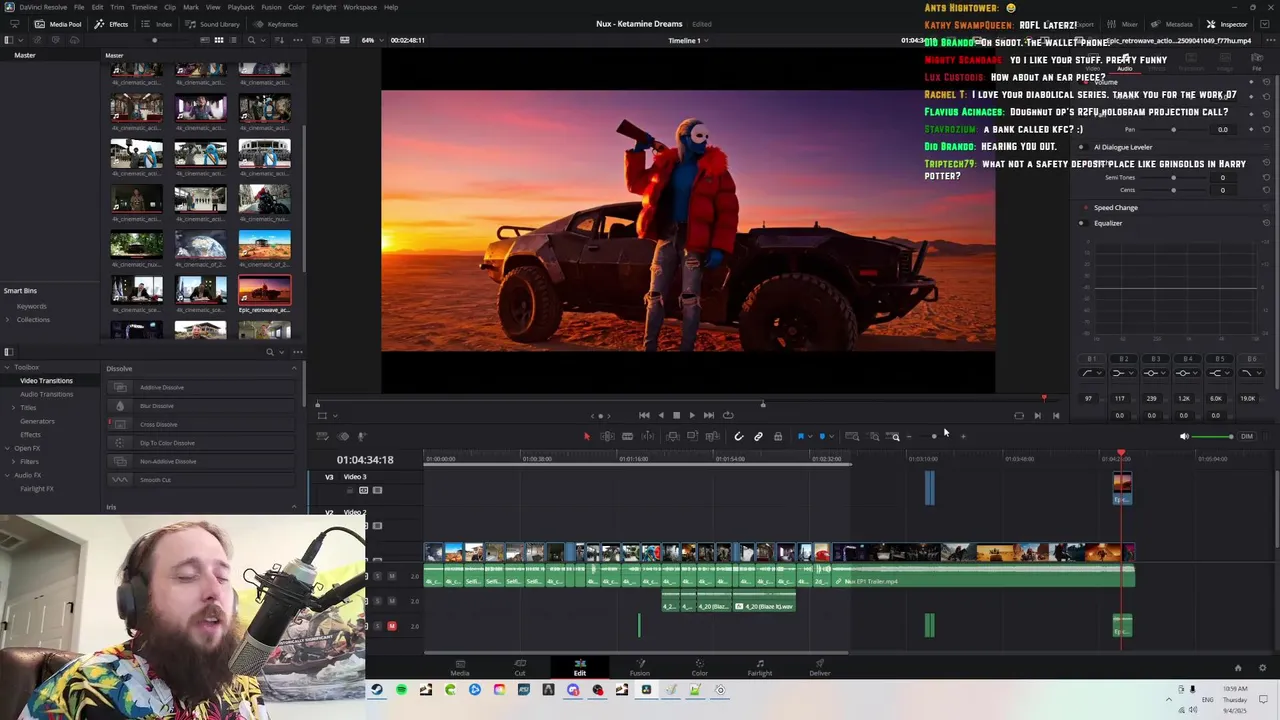Expand the Audio FX tree item
The width and height of the screenshot is (1280, 720).
[8, 475]
